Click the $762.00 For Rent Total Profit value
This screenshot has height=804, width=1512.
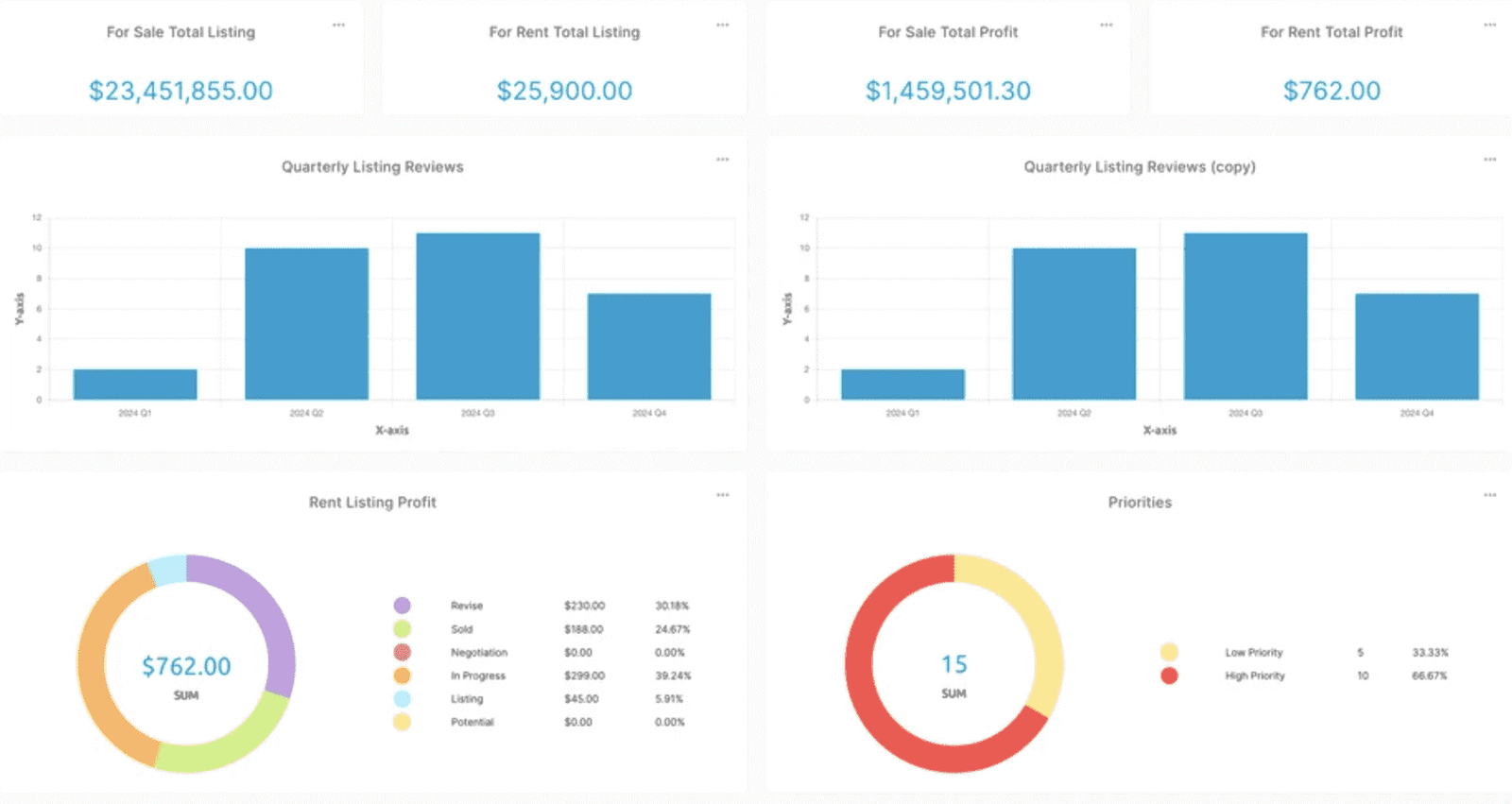1332,91
